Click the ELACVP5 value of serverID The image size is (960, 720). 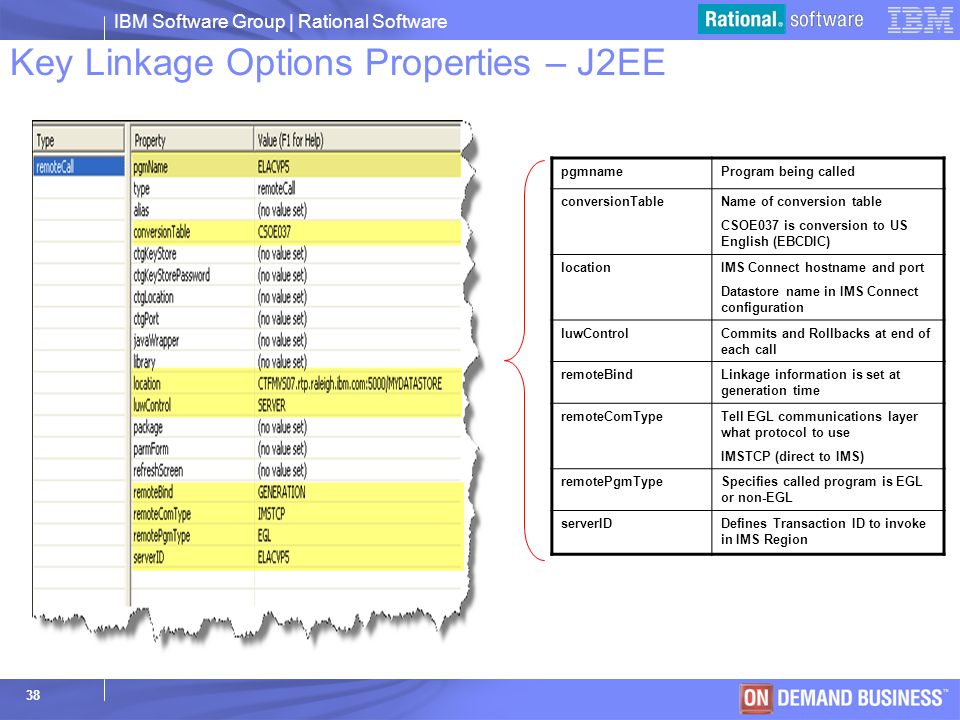[273, 557]
